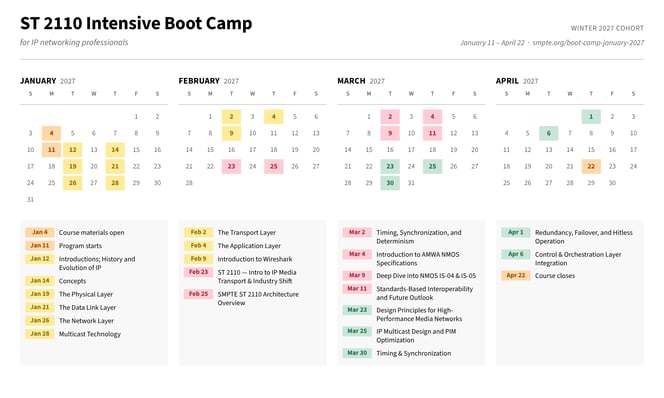
Task: Pick day 14 in the January grid
Action: tap(115, 149)
